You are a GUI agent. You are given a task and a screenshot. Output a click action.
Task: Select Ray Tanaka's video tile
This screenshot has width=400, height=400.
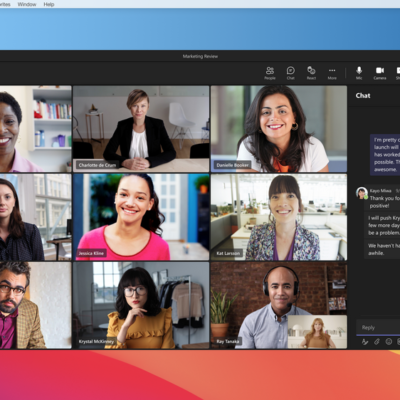tap(279, 305)
